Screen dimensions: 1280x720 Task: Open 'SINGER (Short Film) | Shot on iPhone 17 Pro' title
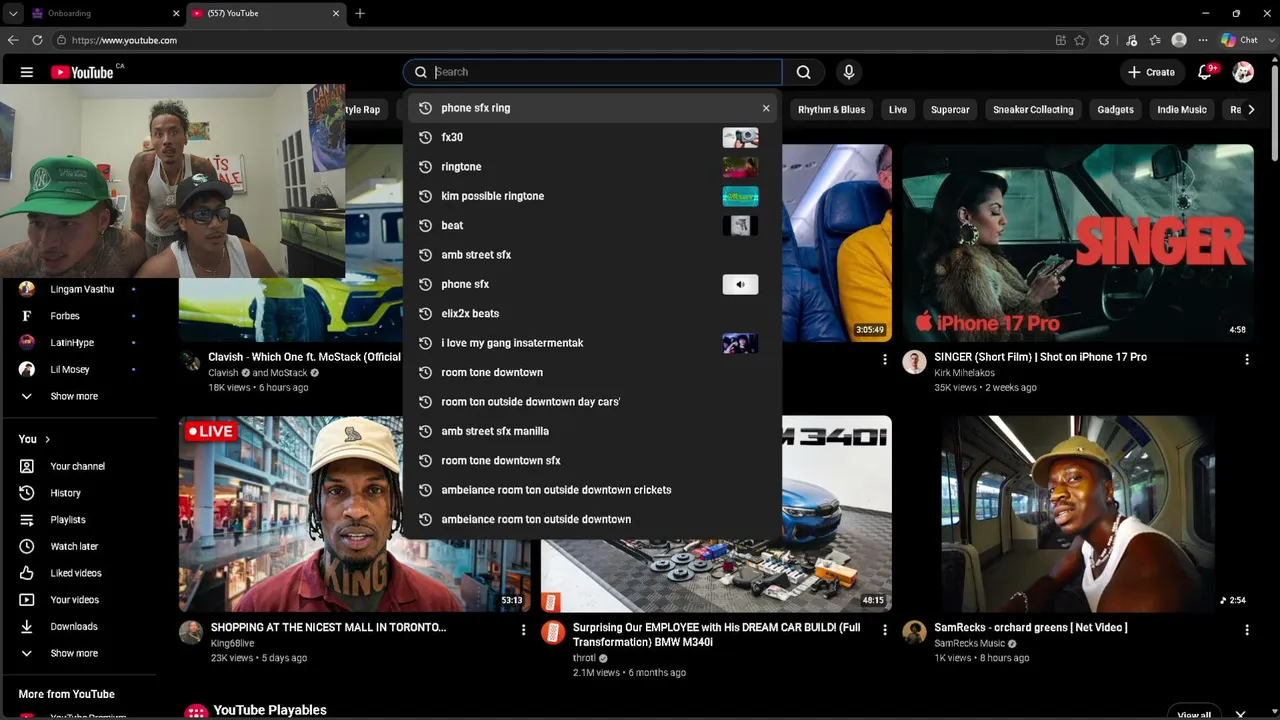coord(1040,357)
